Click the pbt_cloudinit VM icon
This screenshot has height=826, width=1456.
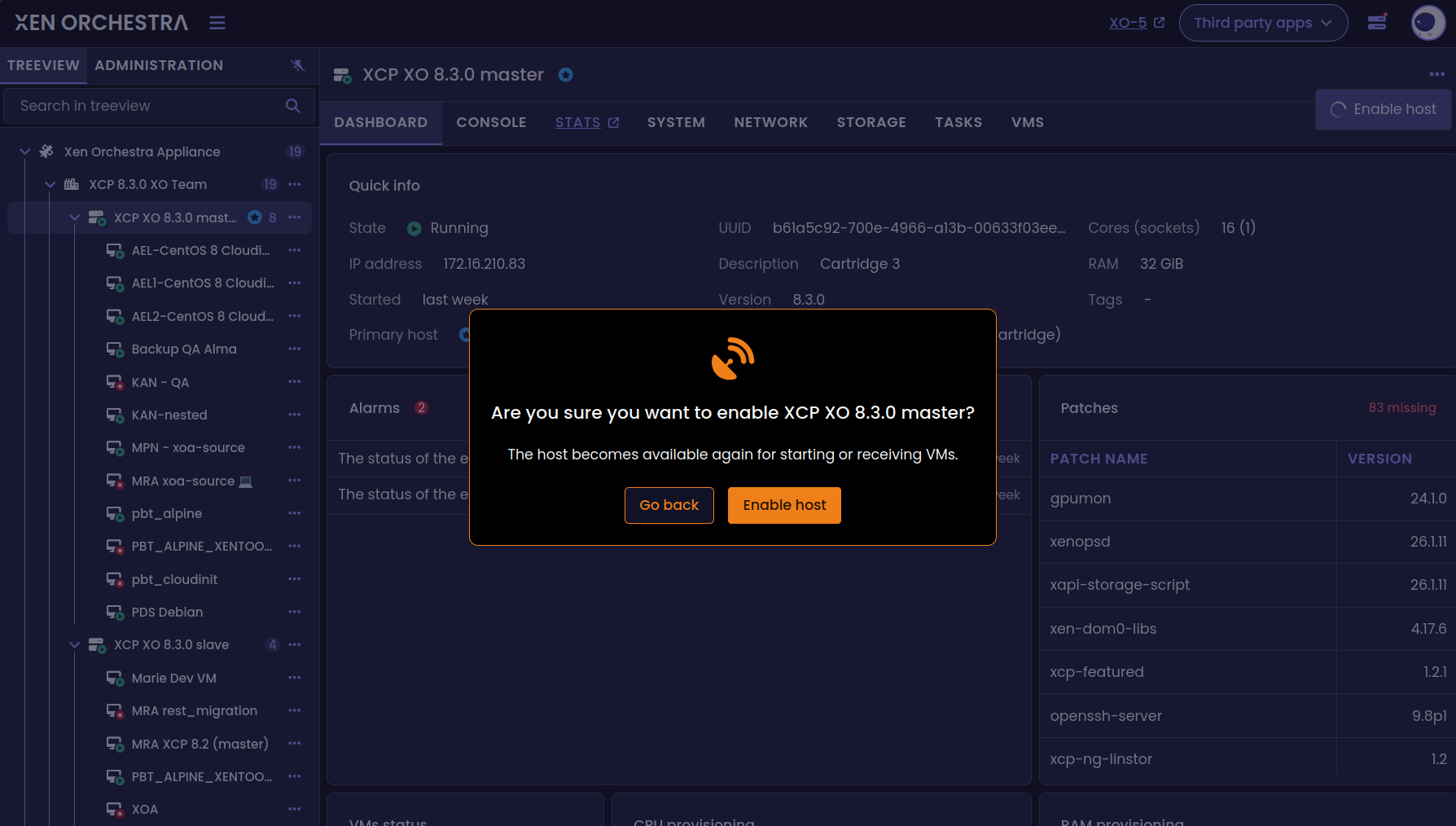[115, 580]
